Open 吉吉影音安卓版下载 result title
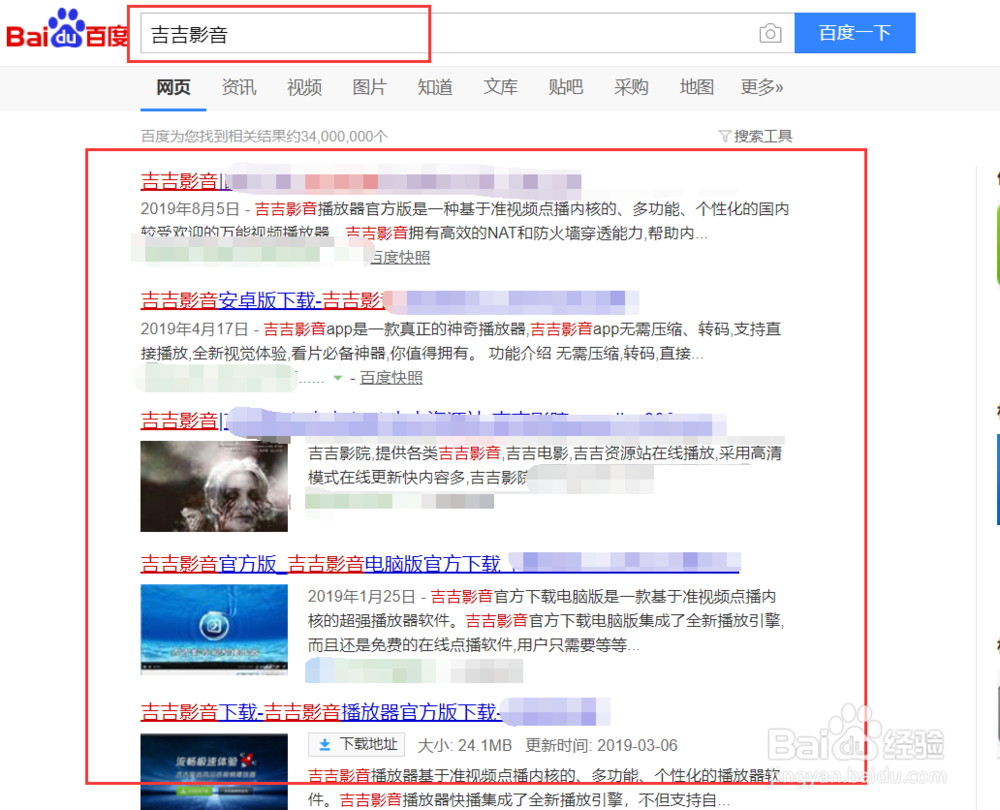This screenshot has height=810, width=1000. coord(389,300)
